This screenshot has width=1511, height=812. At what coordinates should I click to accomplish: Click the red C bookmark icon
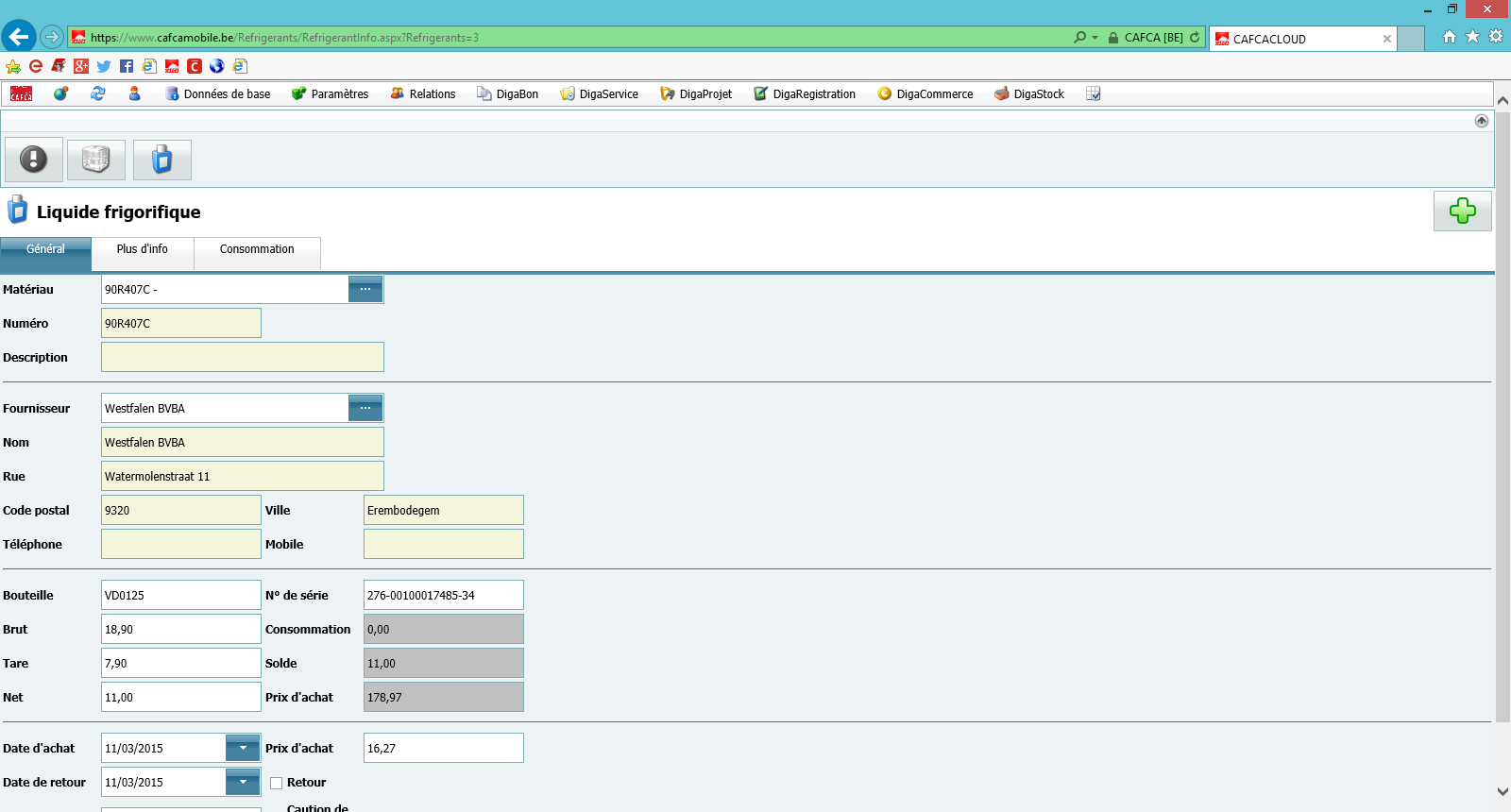coord(195,66)
